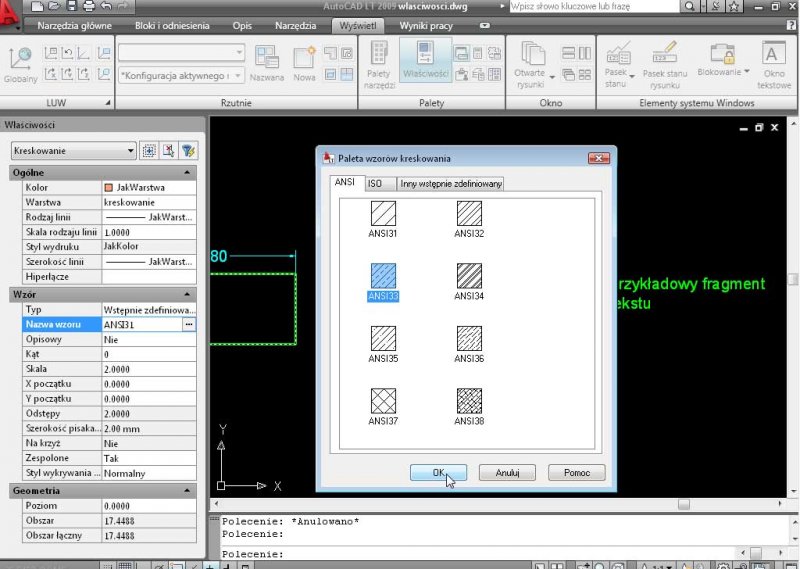Click the Anuluj button
The height and width of the screenshot is (569, 800).
tap(507, 473)
